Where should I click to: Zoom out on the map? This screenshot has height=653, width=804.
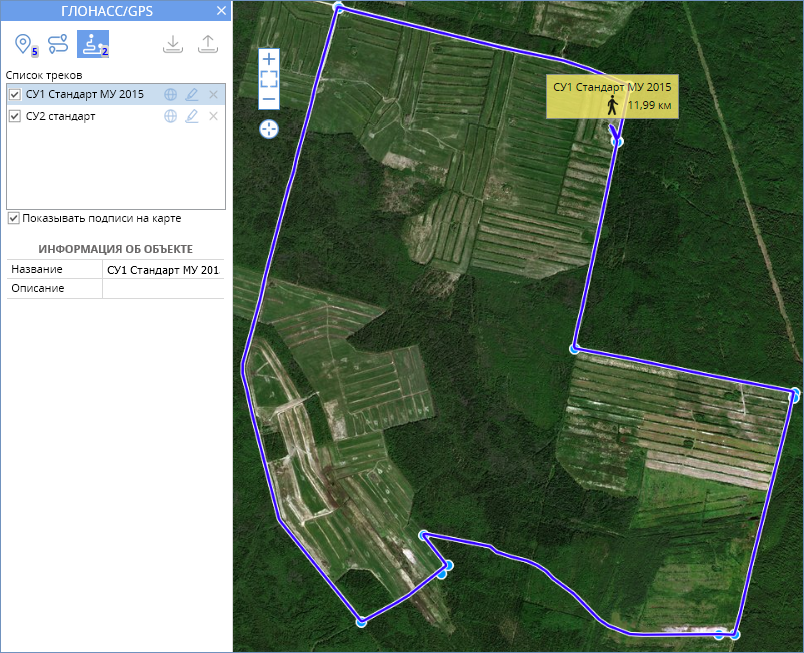pyautogui.click(x=269, y=99)
